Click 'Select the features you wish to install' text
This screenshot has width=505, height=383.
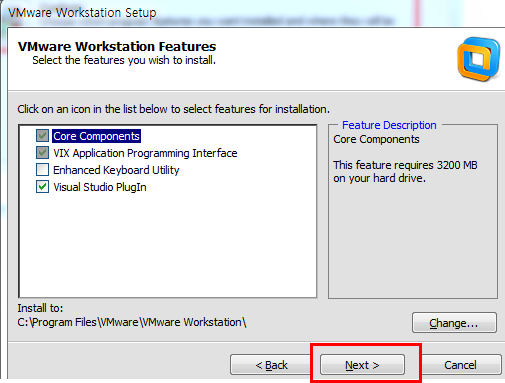(124, 60)
